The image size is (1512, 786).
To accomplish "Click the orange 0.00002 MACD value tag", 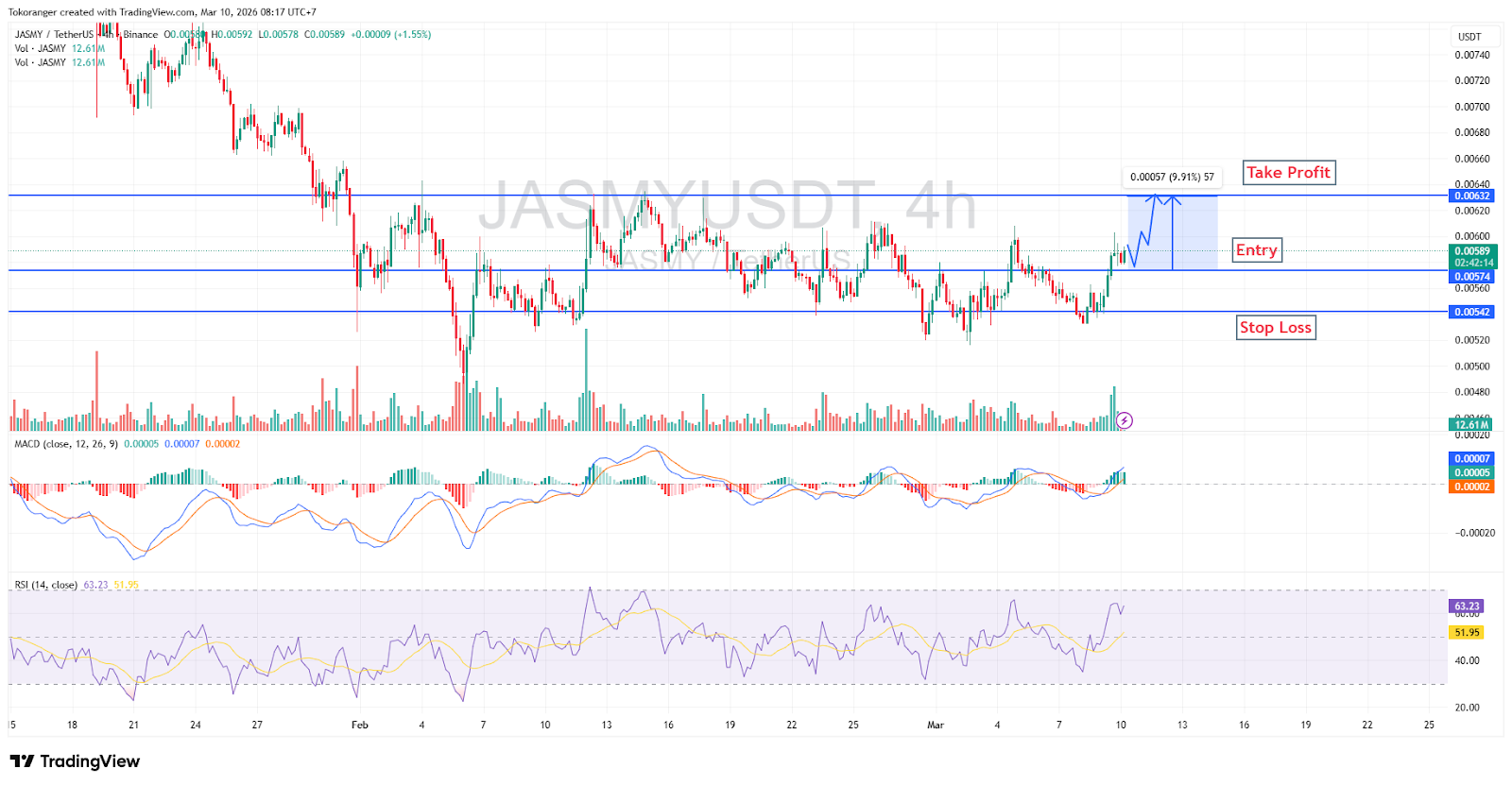I will point(1471,487).
